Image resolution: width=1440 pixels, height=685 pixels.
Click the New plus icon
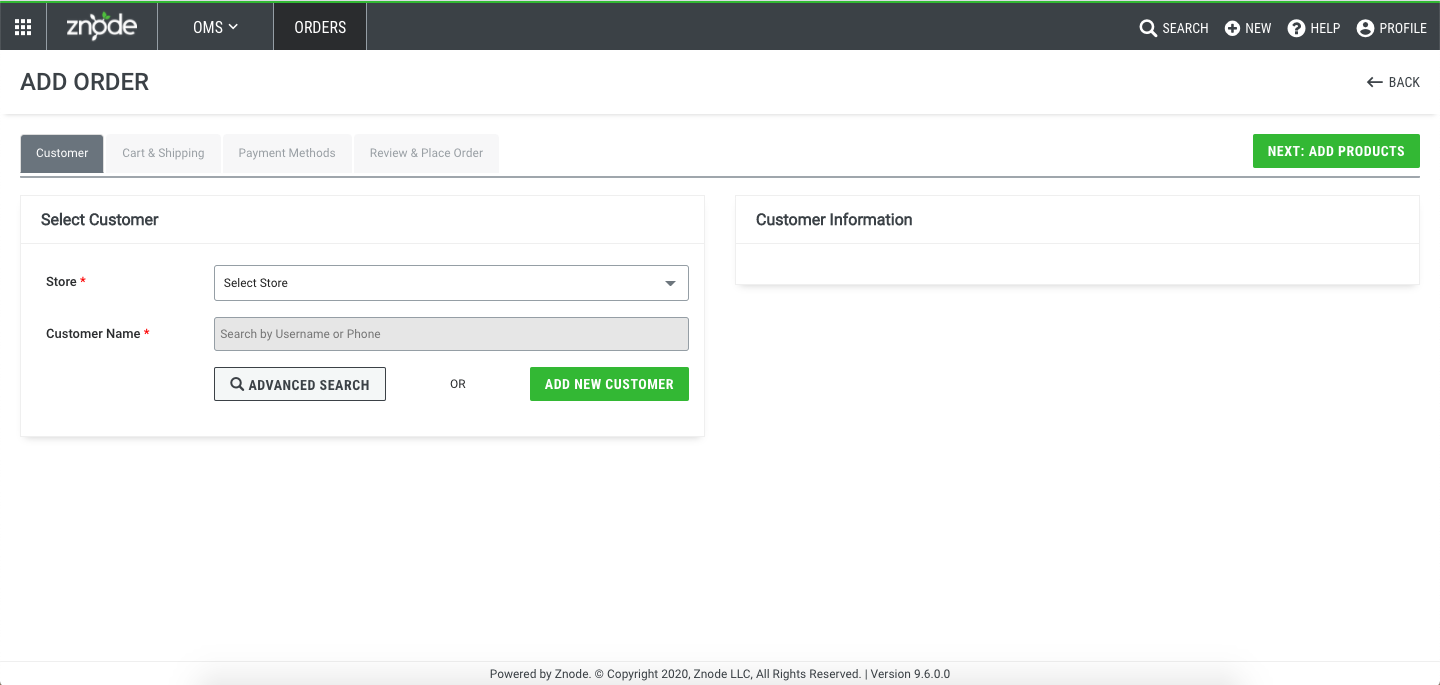tap(1232, 28)
